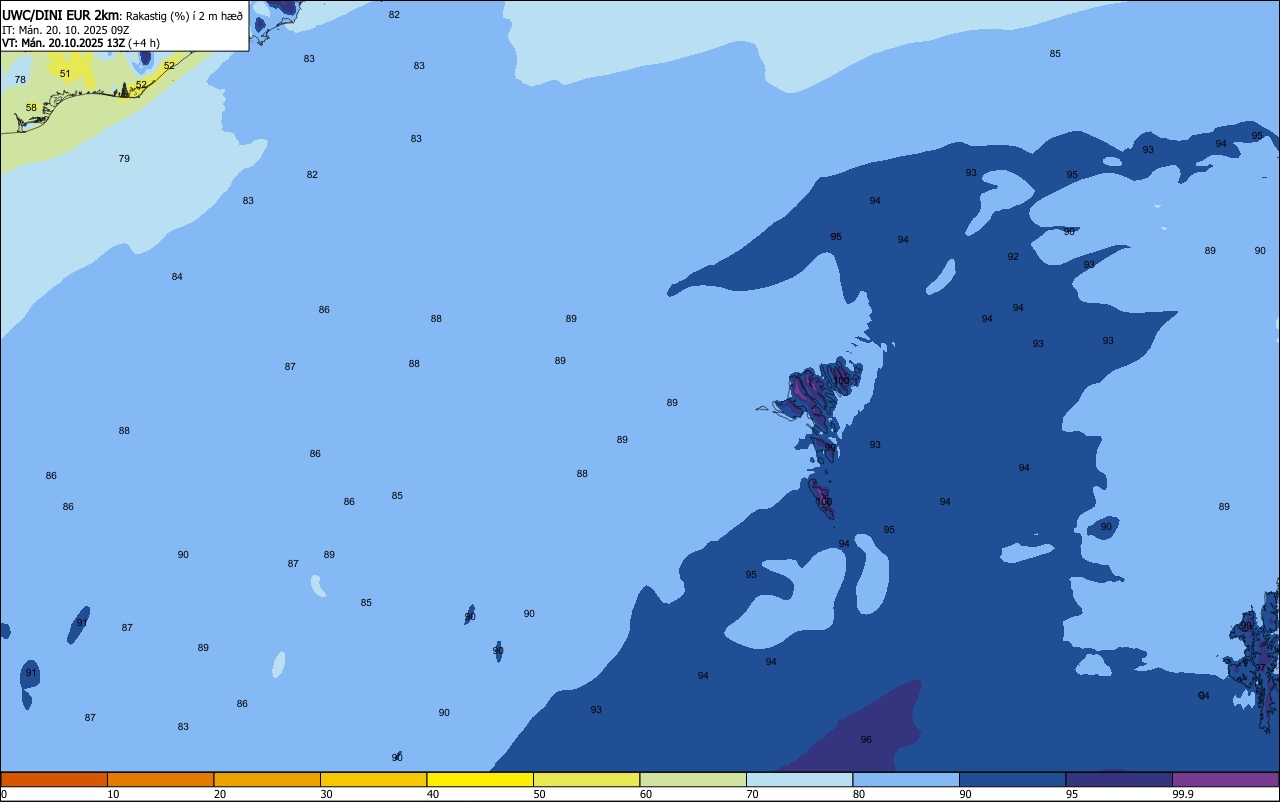Click the map value "92"
The image size is (1280, 802).
coord(1013,257)
